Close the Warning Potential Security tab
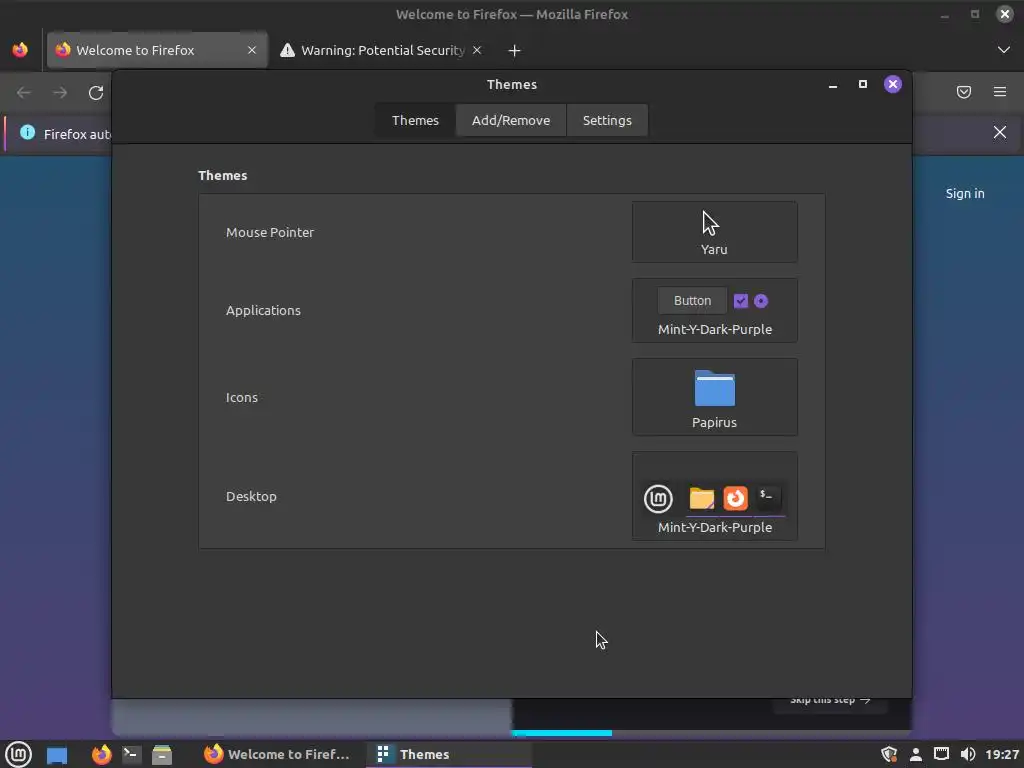This screenshot has height=768, width=1024. pos(477,50)
